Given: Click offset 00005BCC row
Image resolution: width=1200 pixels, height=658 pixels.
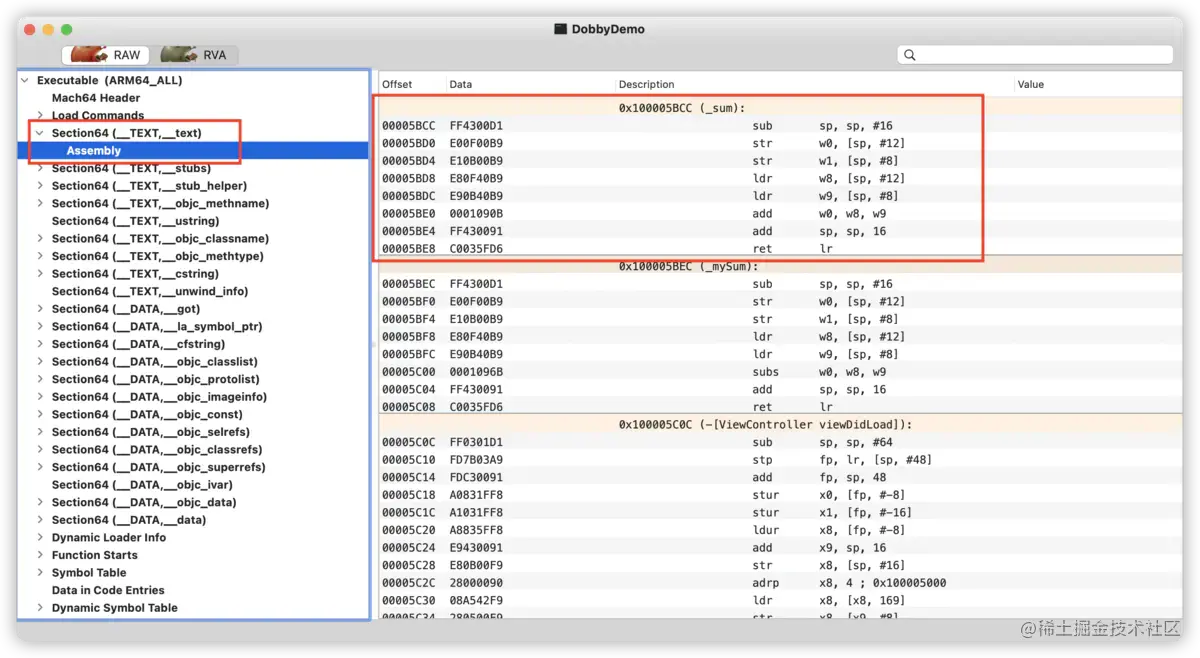Looking at the screenshot, I should (779, 126).
